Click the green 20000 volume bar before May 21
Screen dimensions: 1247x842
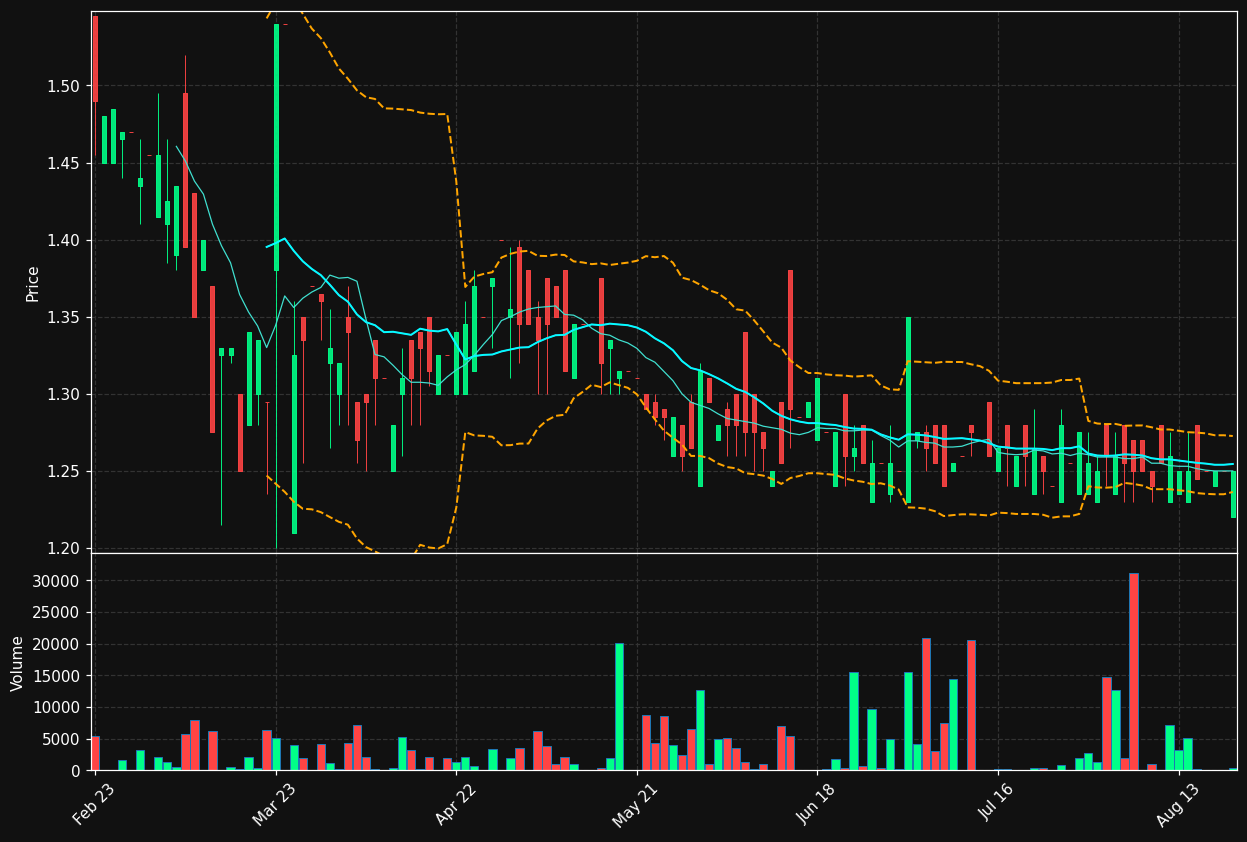619,707
